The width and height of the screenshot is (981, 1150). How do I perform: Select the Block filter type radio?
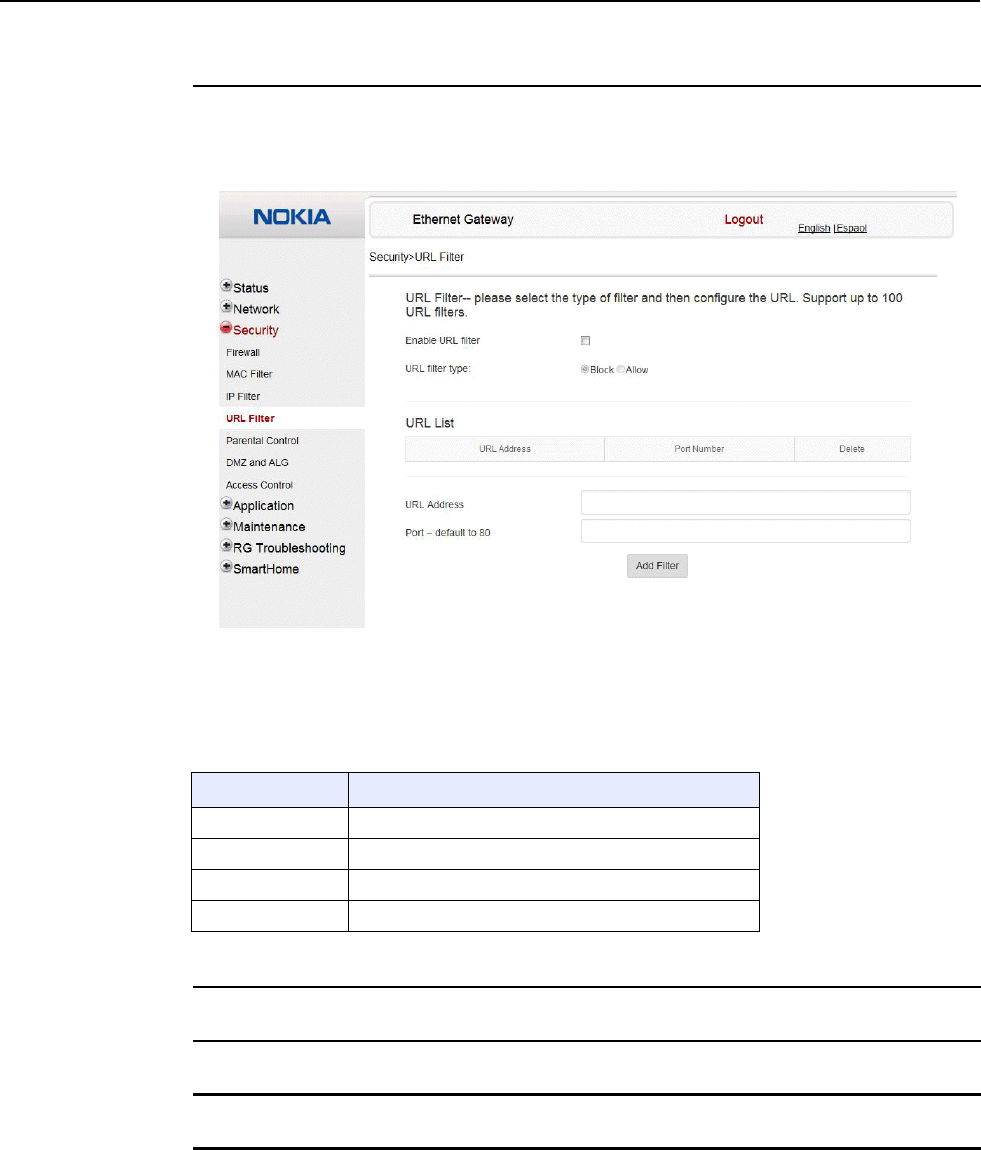point(584,370)
